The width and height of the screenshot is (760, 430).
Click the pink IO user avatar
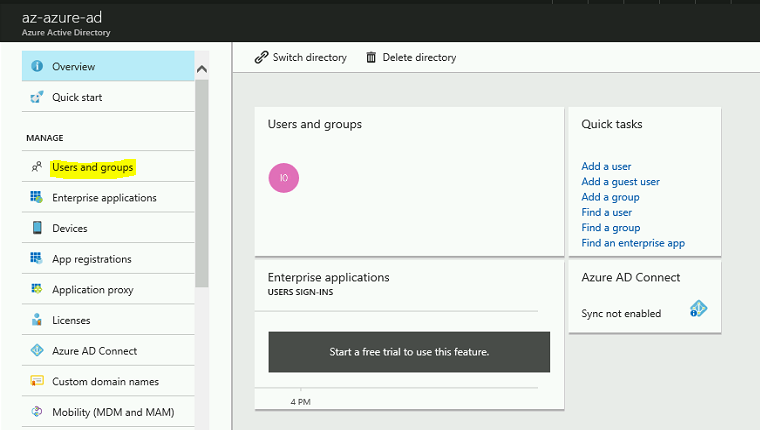284,178
